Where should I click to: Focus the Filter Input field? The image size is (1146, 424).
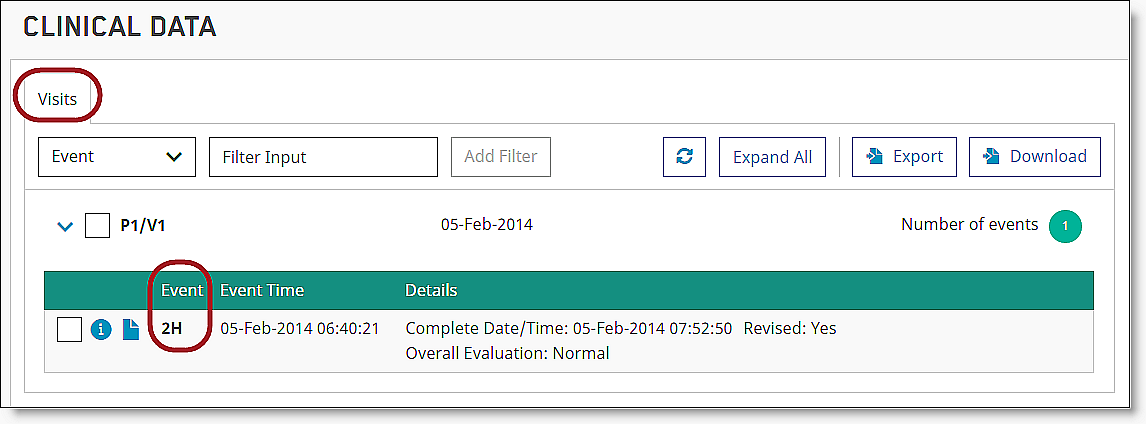coord(323,157)
